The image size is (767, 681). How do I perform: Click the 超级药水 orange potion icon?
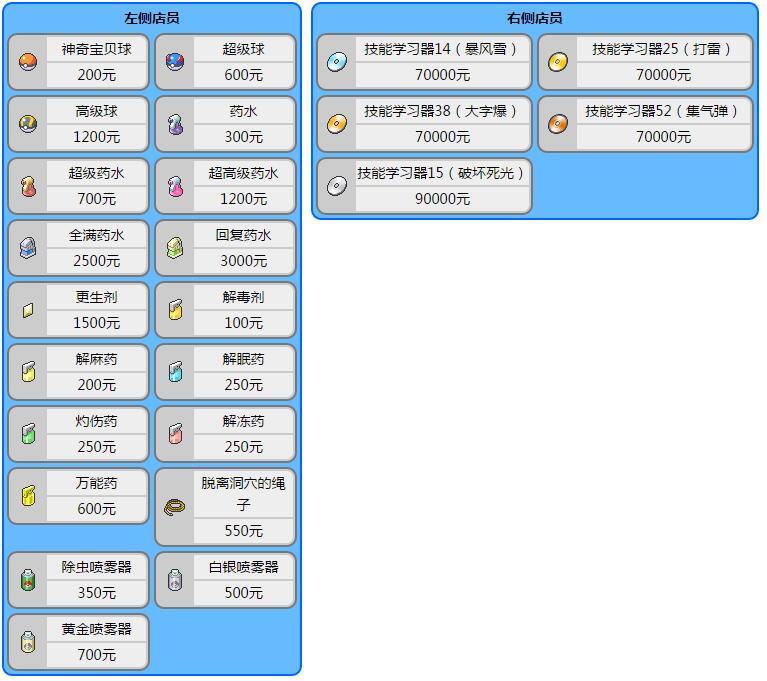(28, 186)
